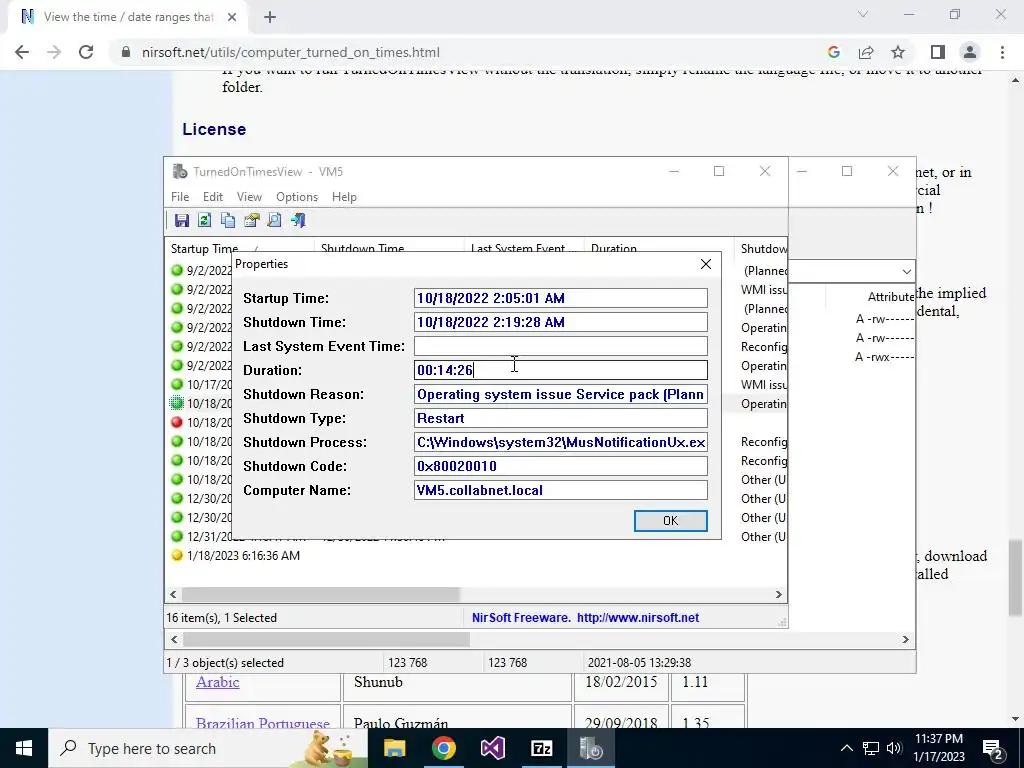Open the Edit menu
This screenshot has height=768, width=1024.
(213, 197)
